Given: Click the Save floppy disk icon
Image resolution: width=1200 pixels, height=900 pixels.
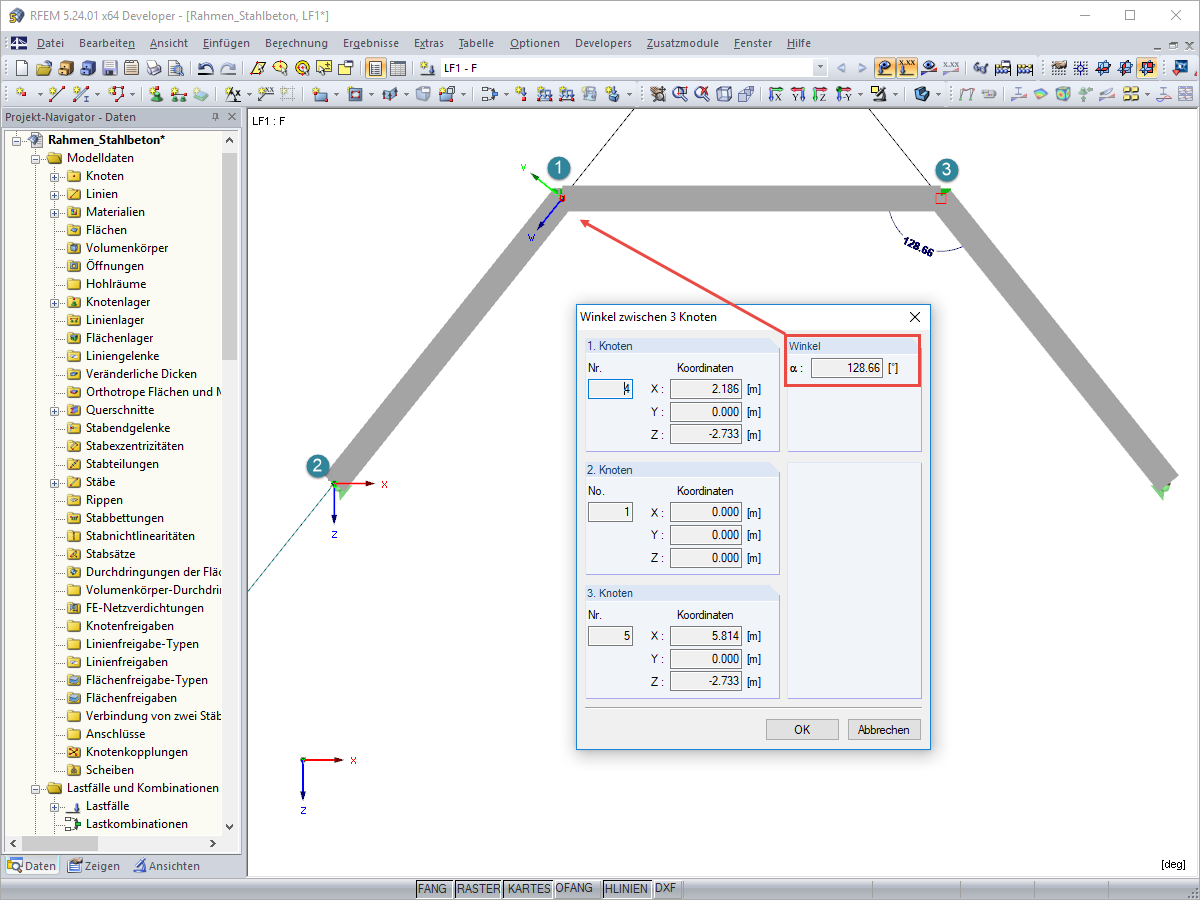Looking at the screenshot, I should 109,68.
